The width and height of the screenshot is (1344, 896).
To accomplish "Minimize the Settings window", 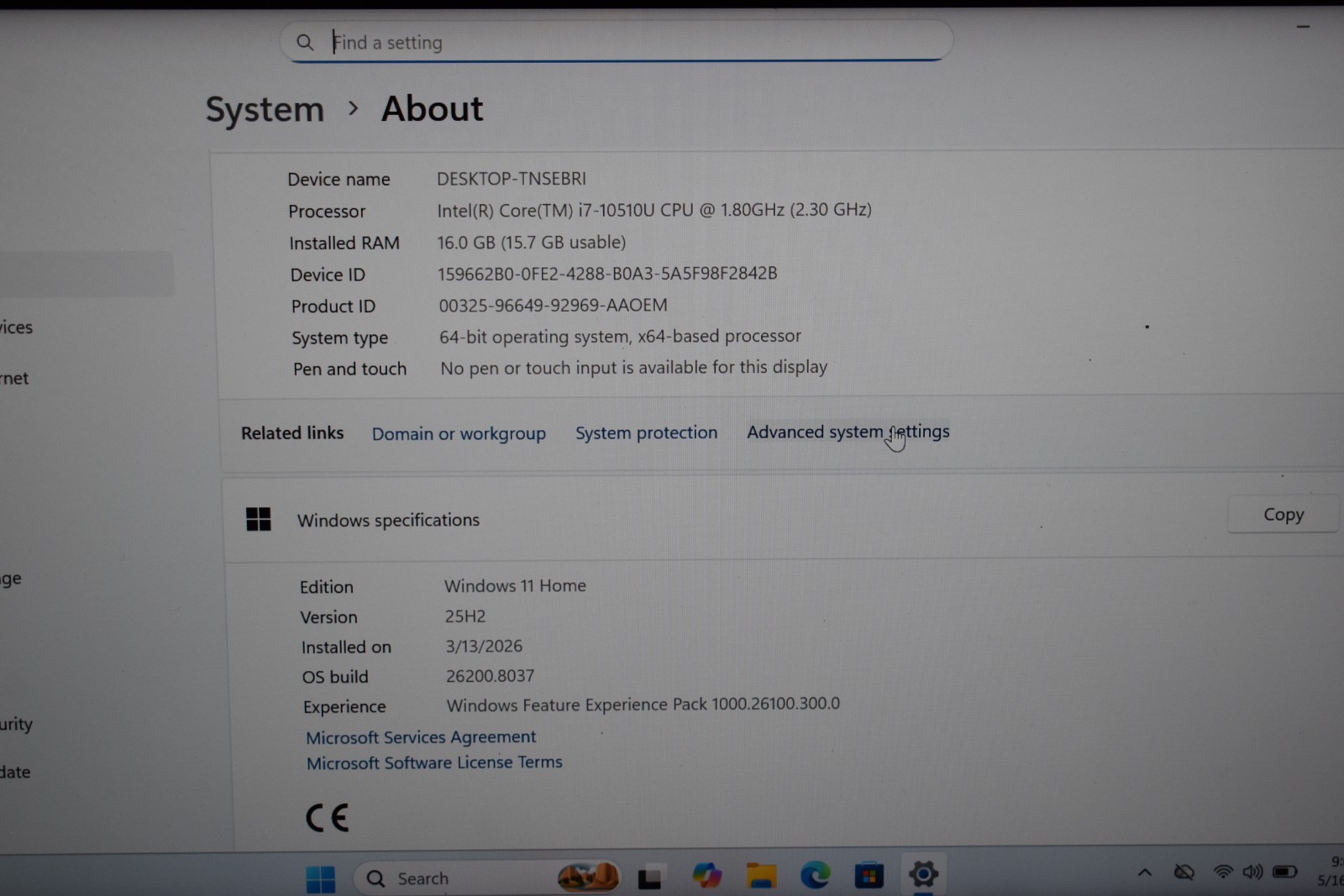I will 1303,27.
